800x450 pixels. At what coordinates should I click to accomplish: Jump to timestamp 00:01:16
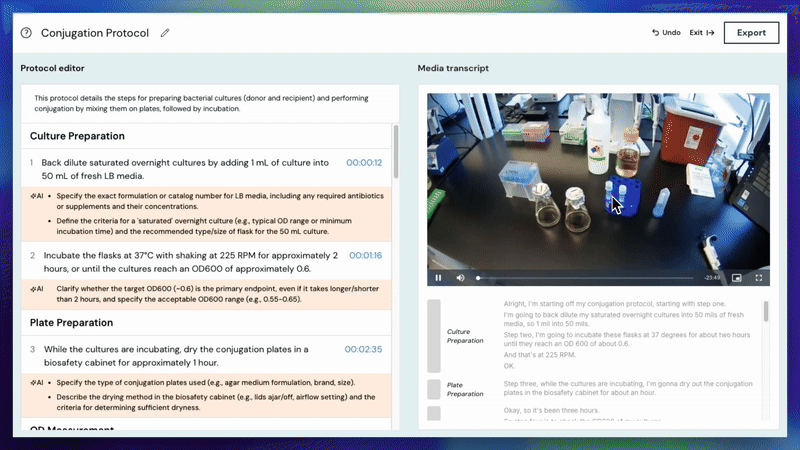365,256
